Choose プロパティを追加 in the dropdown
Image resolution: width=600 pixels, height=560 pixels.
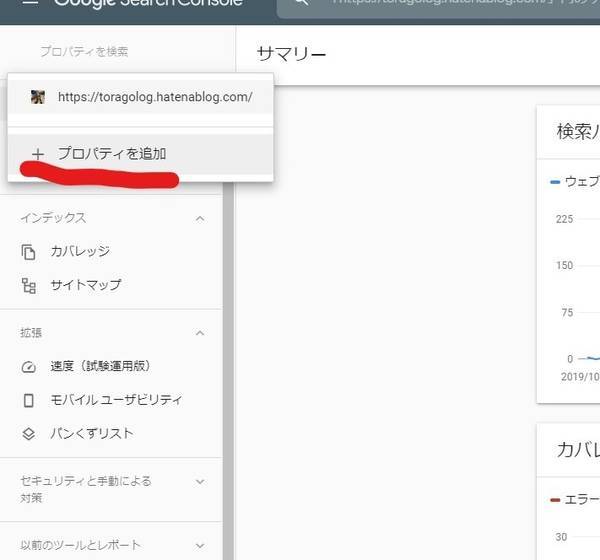140,154
